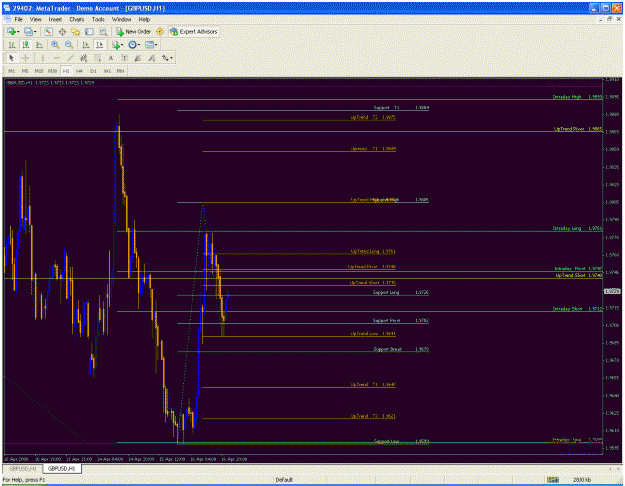Open the Help menu
The width and height of the screenshot is (625, 486).
(144, 19)
